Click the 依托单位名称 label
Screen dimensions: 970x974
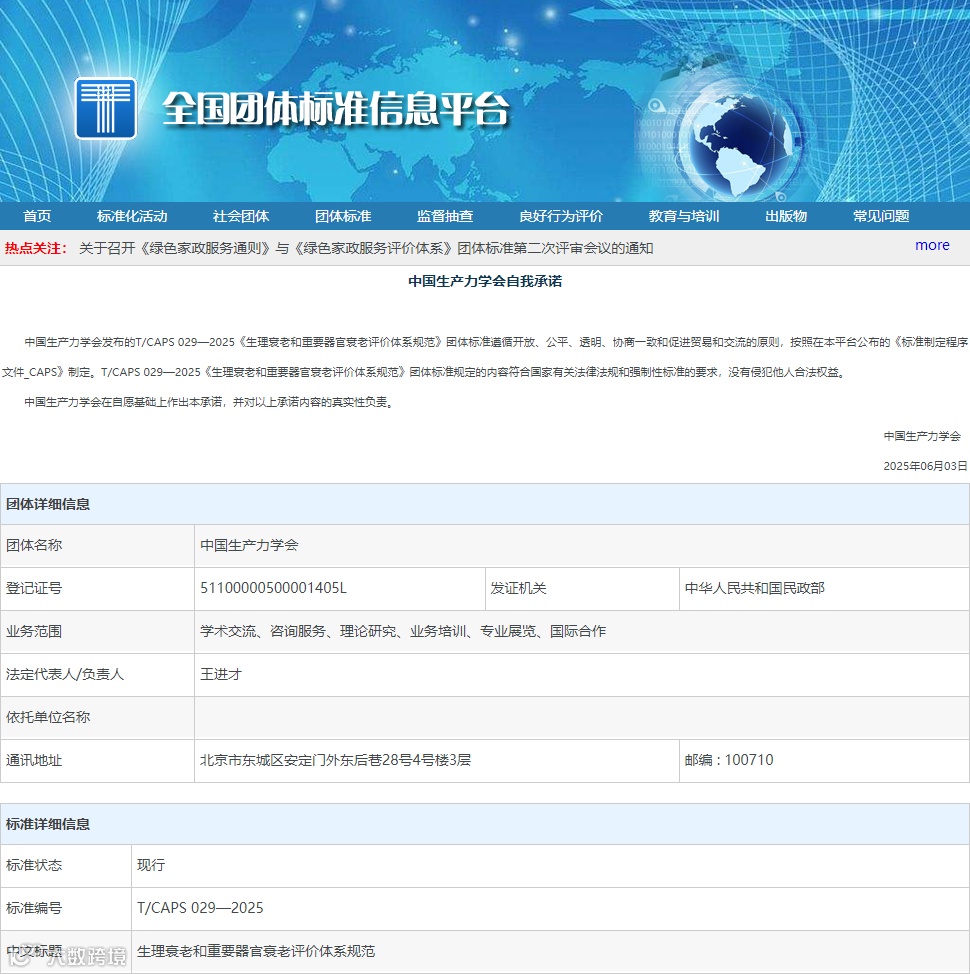point(48,717)
